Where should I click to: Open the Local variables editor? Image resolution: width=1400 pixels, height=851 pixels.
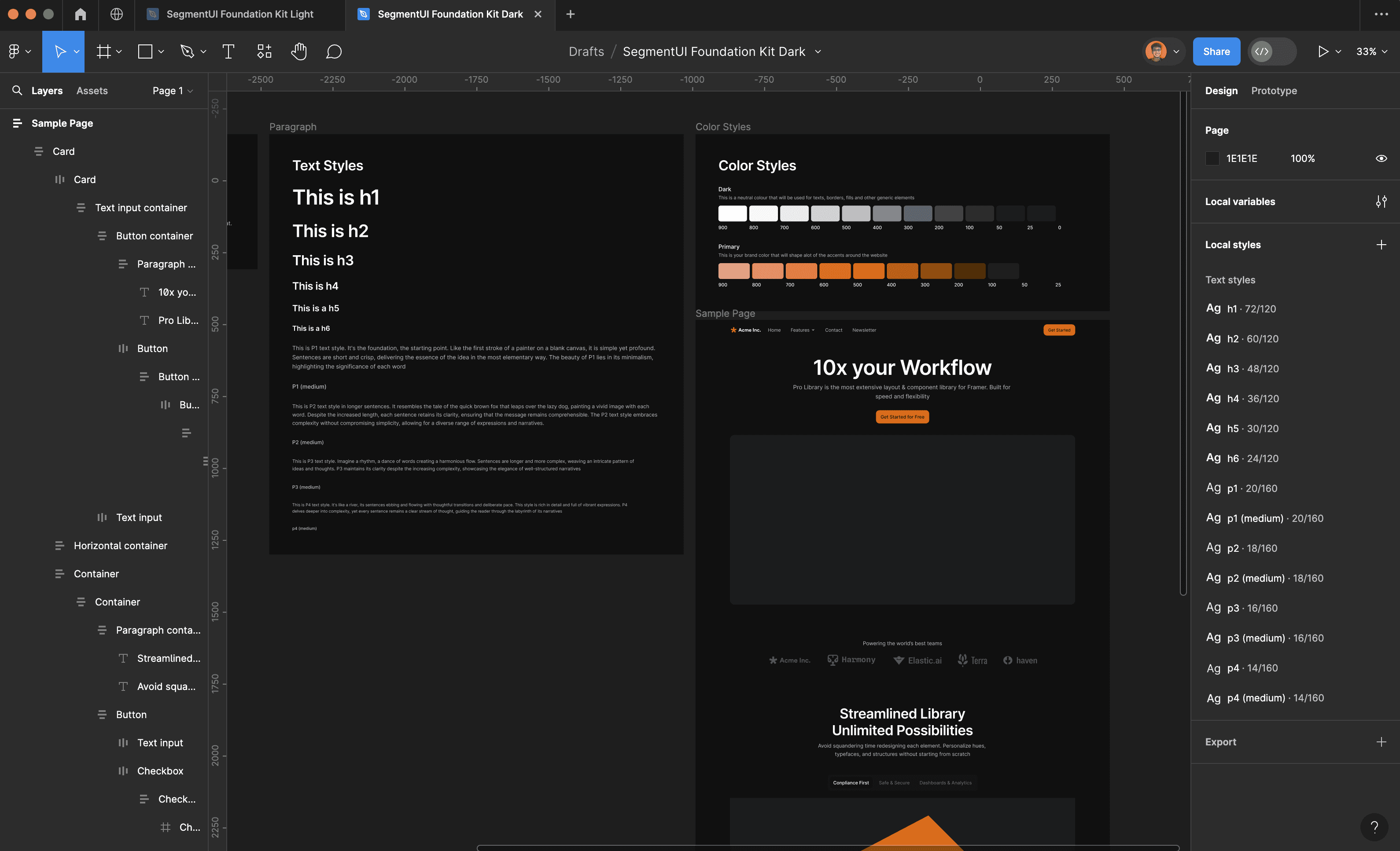[x=1382, y=202]
